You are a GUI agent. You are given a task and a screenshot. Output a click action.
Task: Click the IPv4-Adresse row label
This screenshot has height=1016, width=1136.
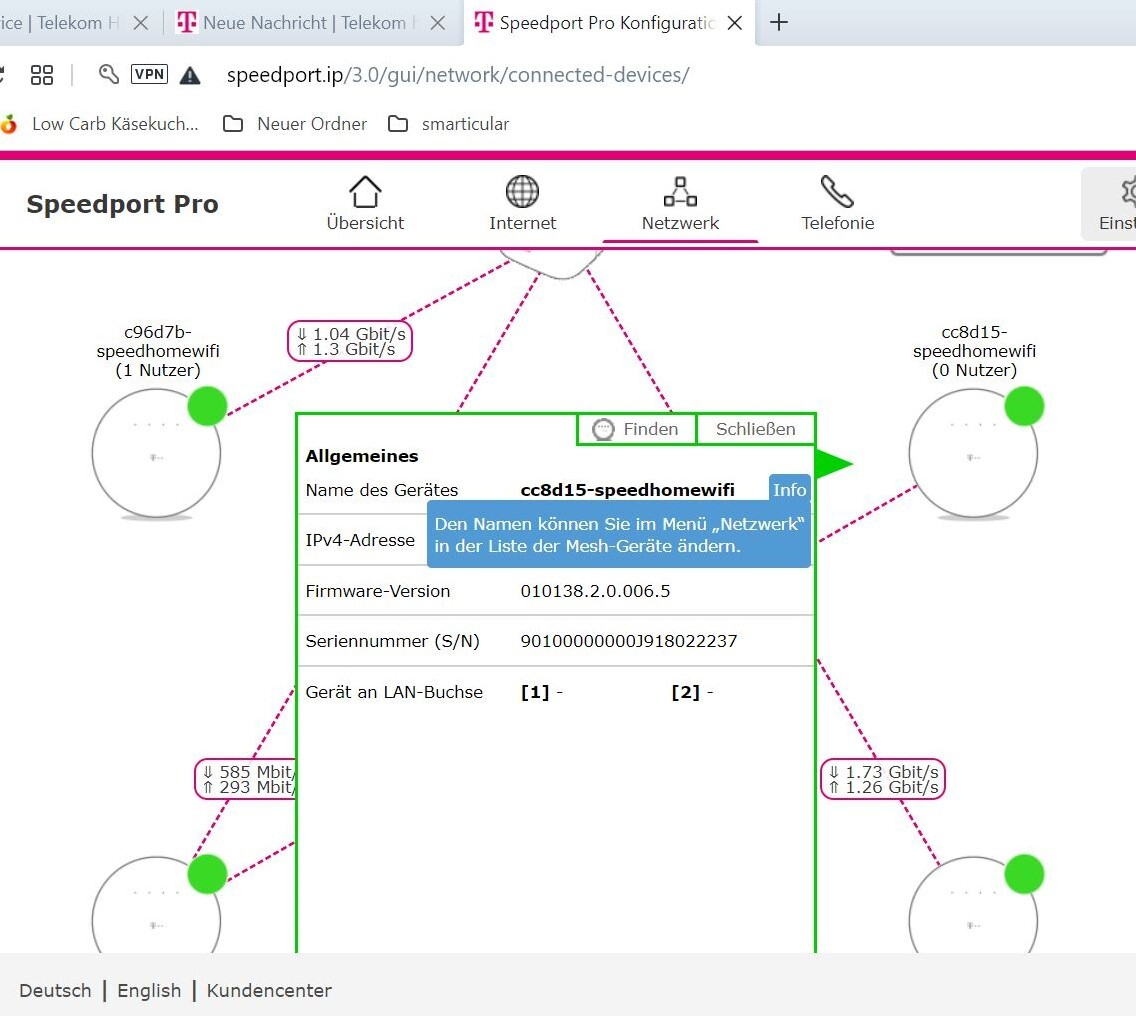[360, 541]
